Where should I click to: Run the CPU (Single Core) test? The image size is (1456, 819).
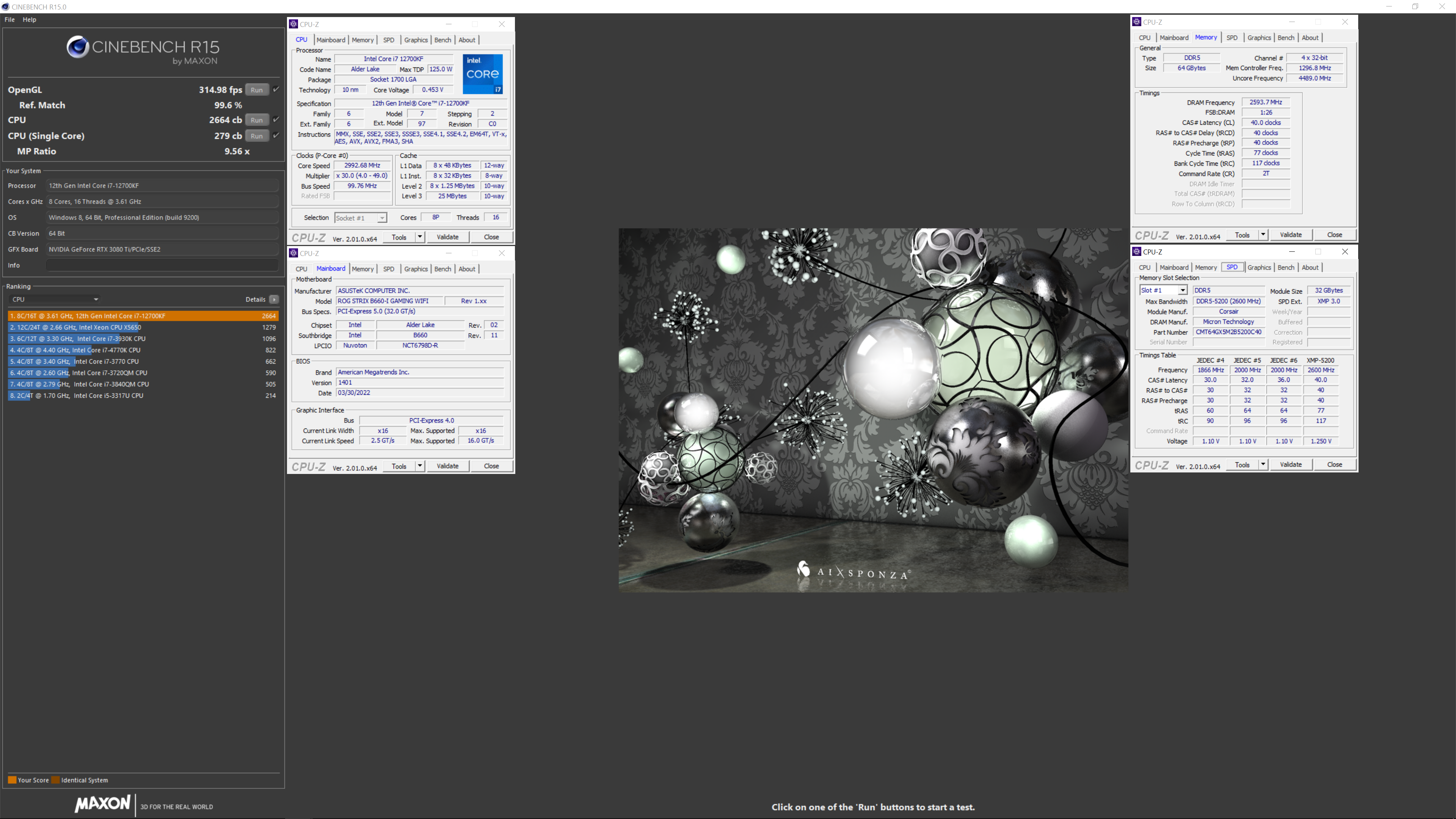tap(257, 136)
